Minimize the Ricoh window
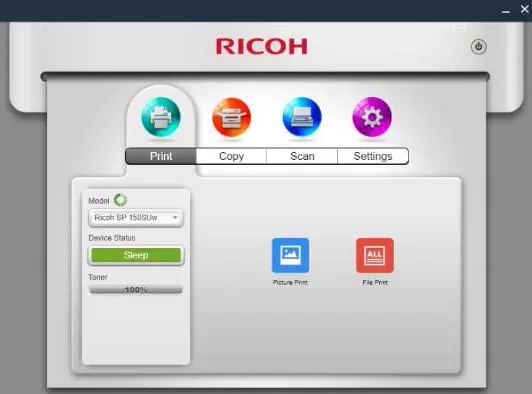Screen dimensions: 532x394 (506, 11)
